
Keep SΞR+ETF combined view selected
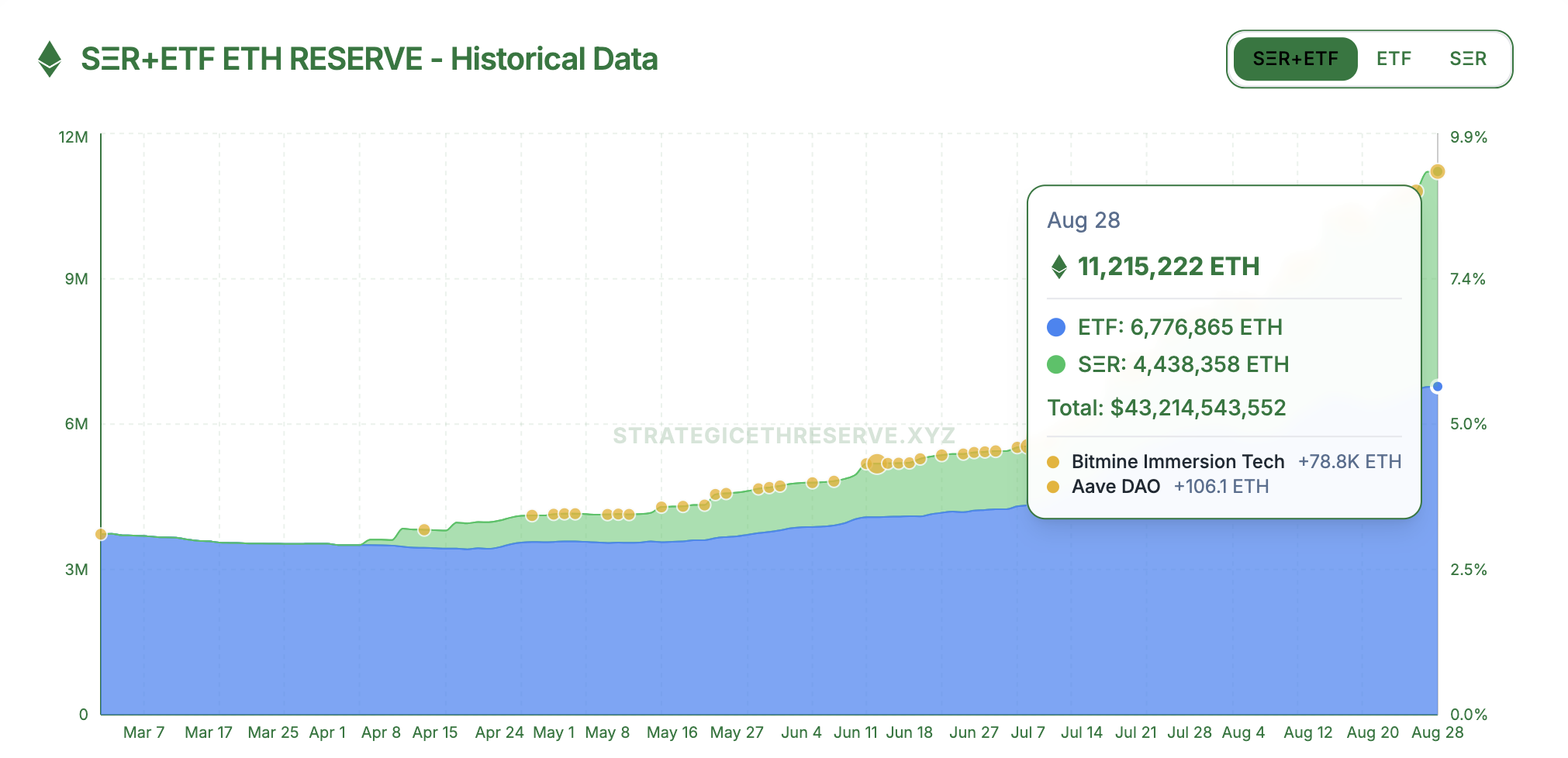click(1297, 58)
